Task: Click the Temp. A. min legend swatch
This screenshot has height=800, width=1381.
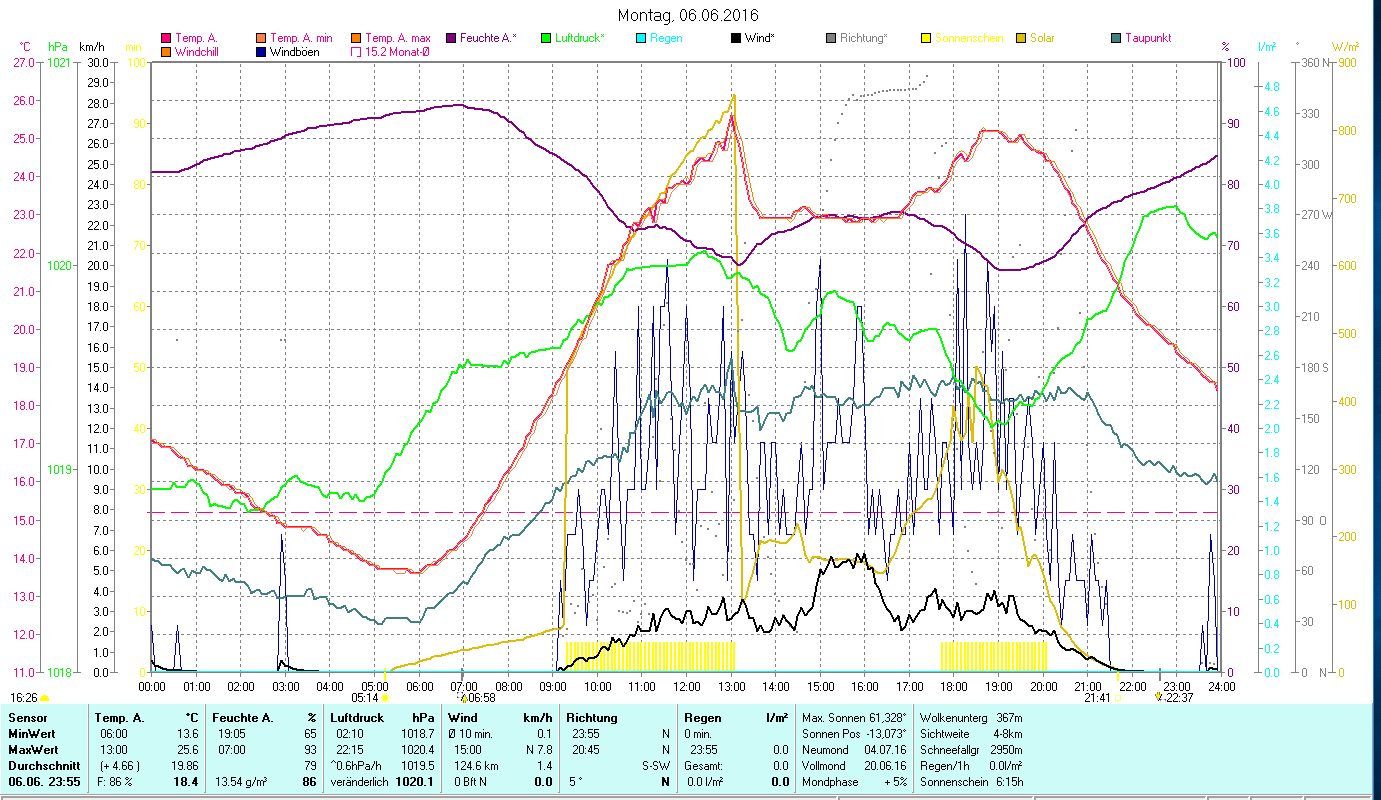Action: (262, 39)
